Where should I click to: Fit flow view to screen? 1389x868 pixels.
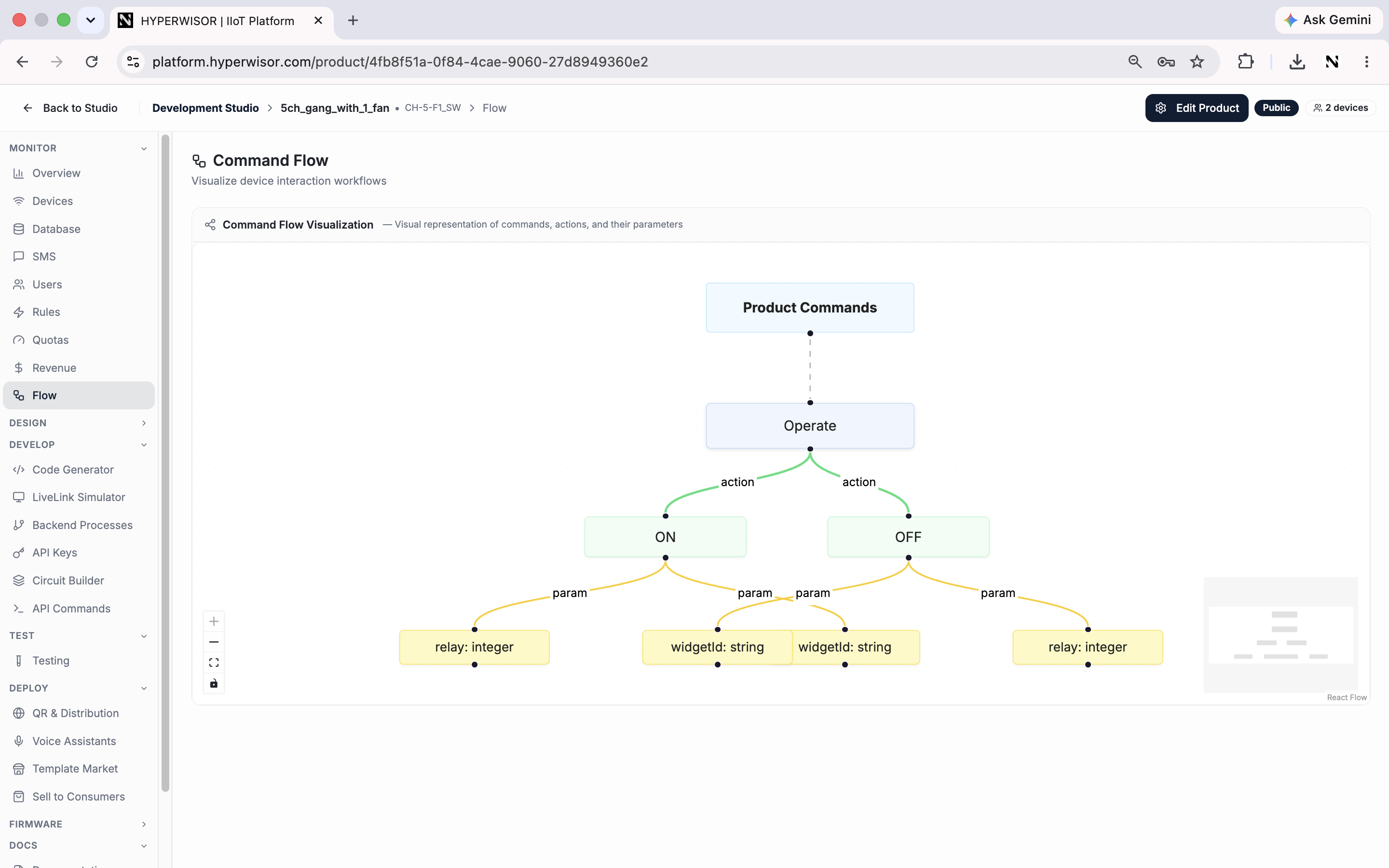[x=214, y=663]
